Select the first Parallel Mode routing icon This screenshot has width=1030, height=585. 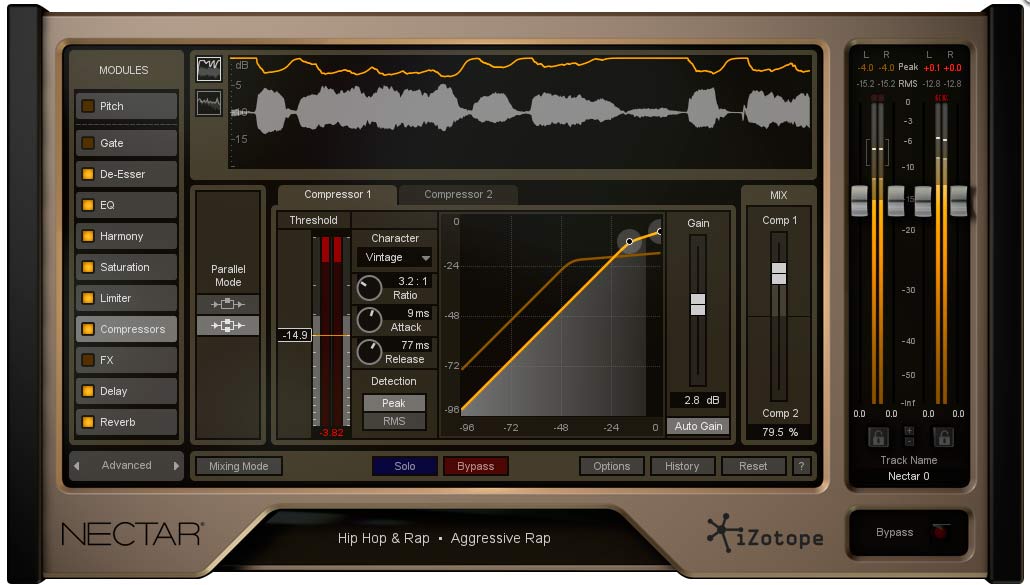(229, 303)
